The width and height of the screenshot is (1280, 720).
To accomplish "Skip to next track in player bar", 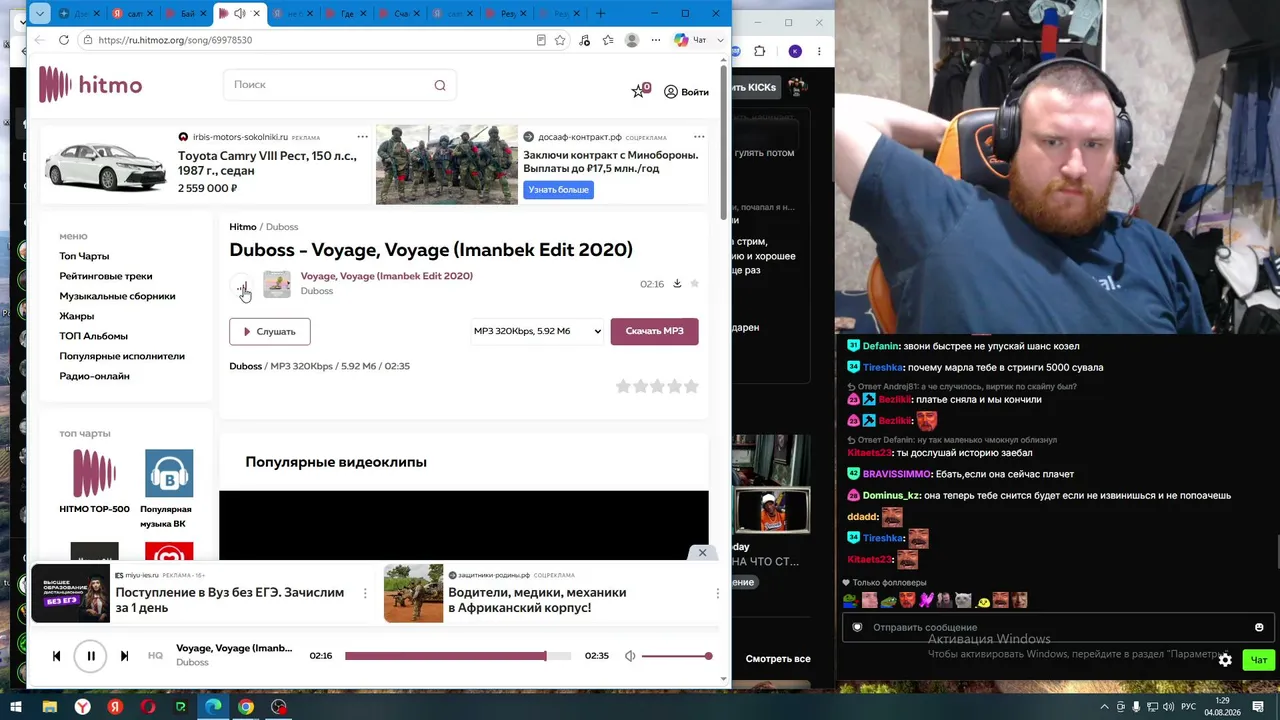I will click(x=124, y=656).
